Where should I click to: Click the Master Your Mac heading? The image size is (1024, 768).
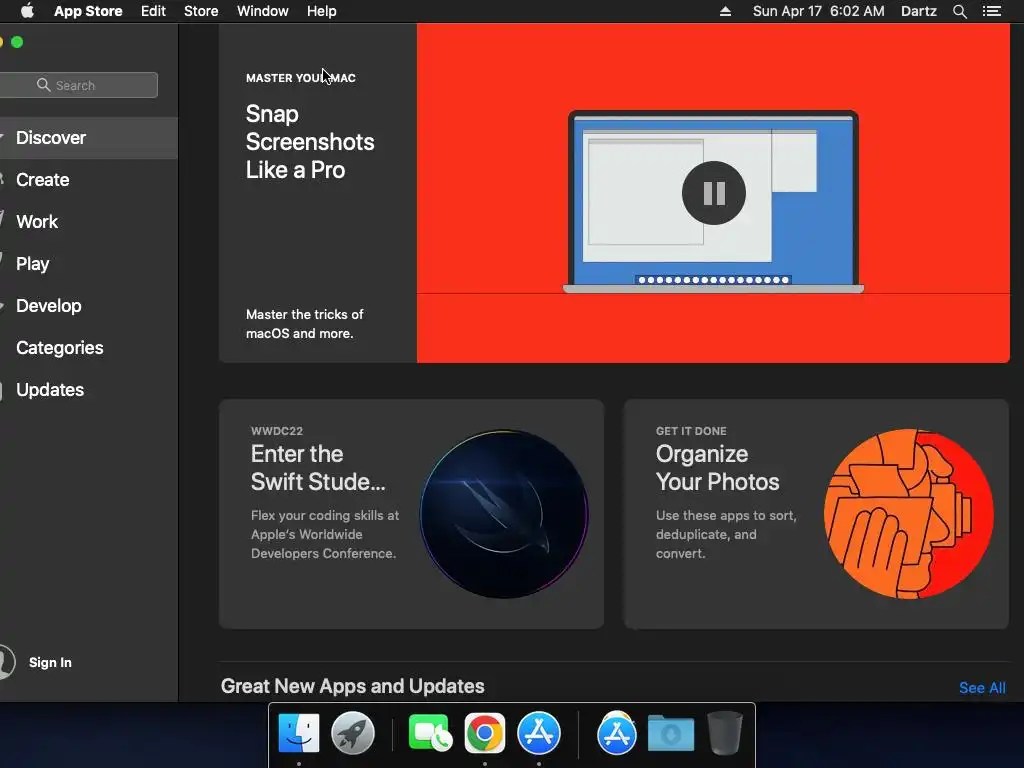coord(300,78)
